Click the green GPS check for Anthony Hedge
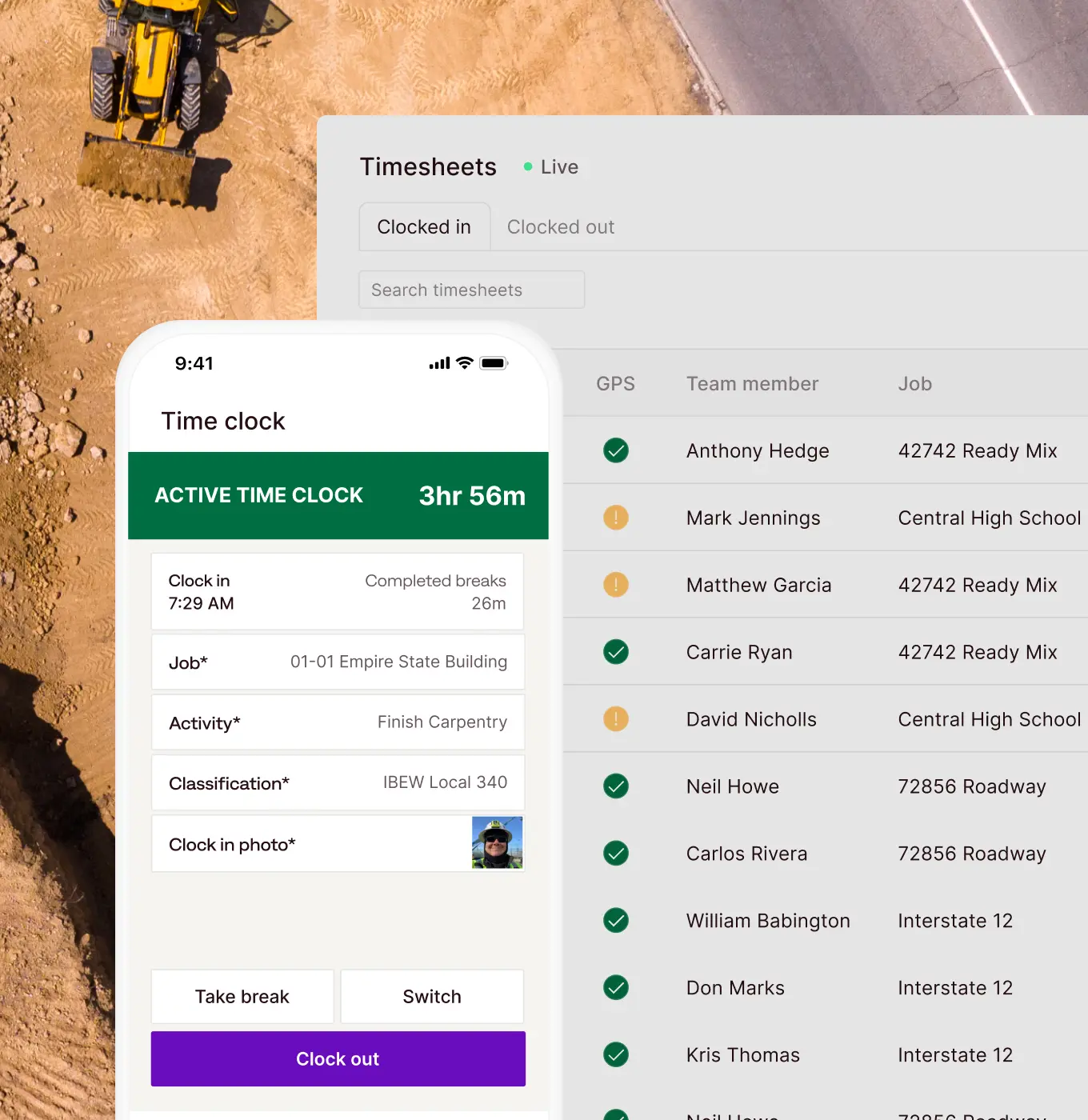Screen dimensions: 1088x1120 click(x=616, y=450)
